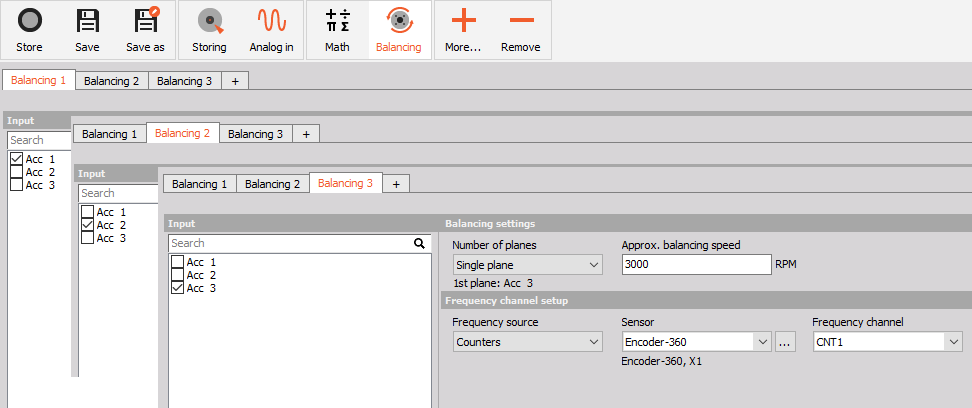The width and height of the screenshot is (972, 408).
Task: Open the Number of planes dropdown
Action: [x=528, y=265]
